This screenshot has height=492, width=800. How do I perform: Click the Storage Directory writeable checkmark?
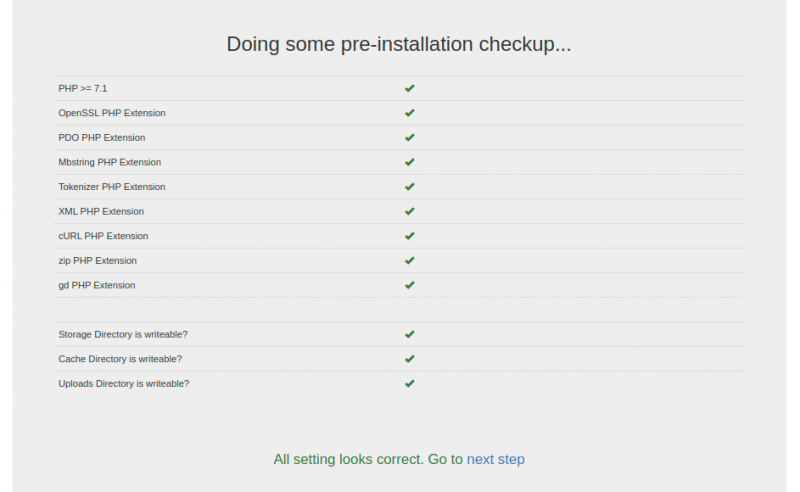(x=410, y=334)
